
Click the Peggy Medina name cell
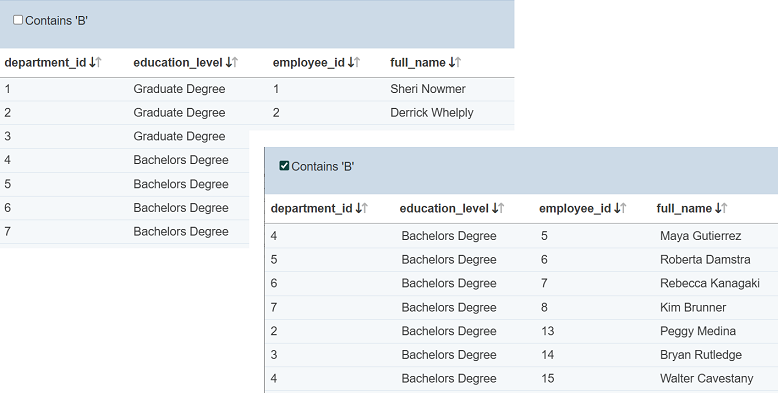(698, 331)
